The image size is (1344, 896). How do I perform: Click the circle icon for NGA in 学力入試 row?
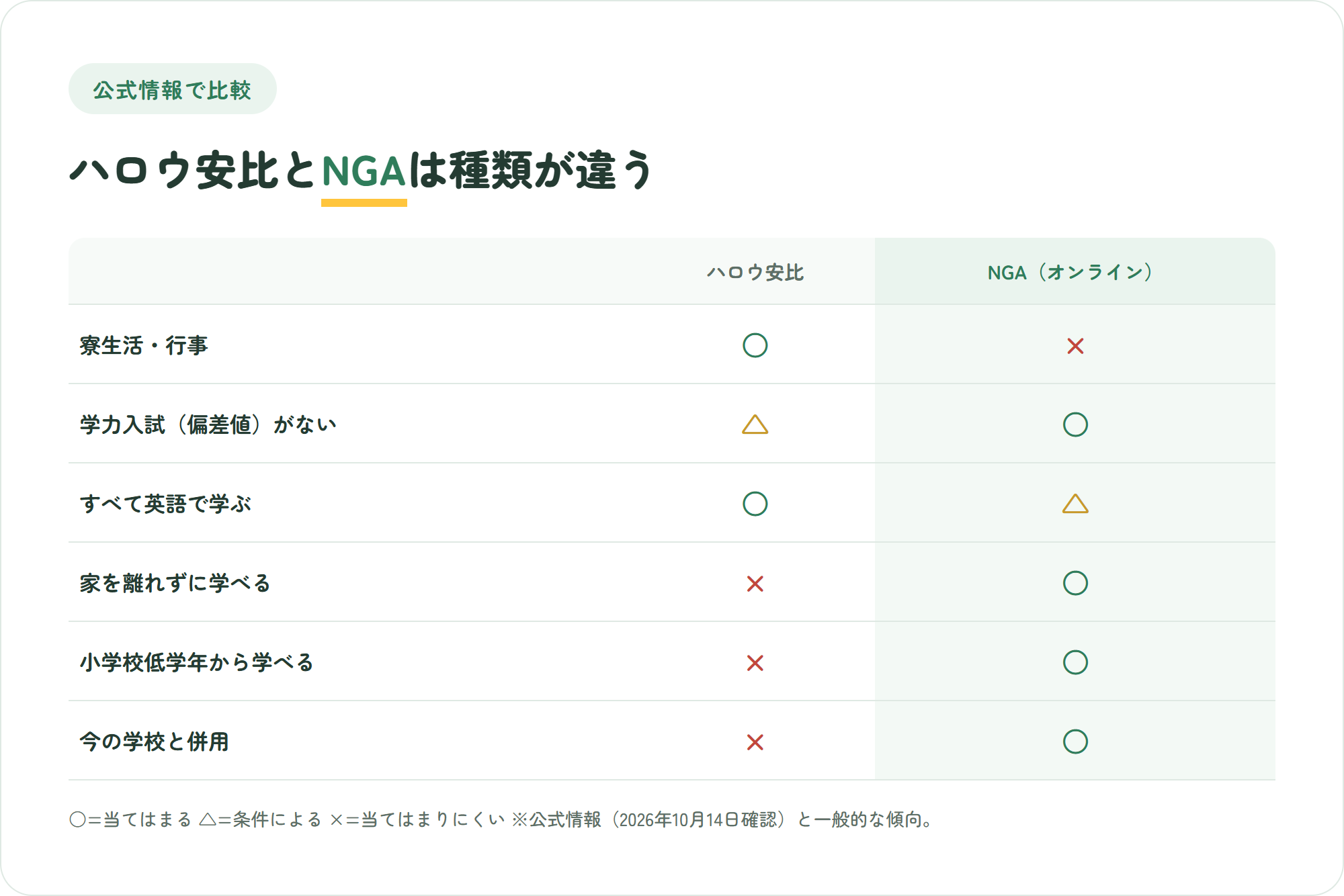[1075, 424]
